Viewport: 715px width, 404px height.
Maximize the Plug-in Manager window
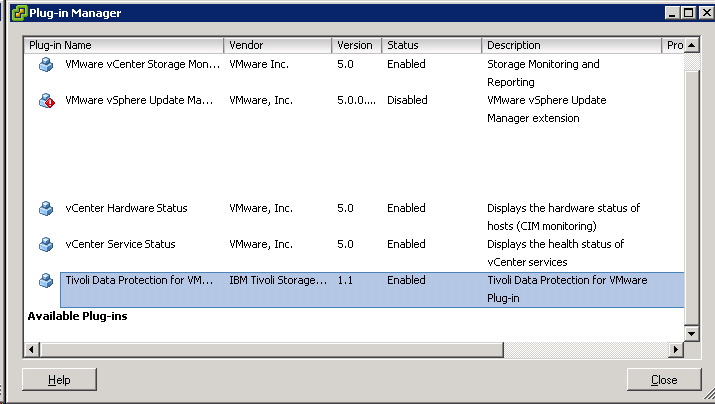pyautogui.click(x=686, y=12)
